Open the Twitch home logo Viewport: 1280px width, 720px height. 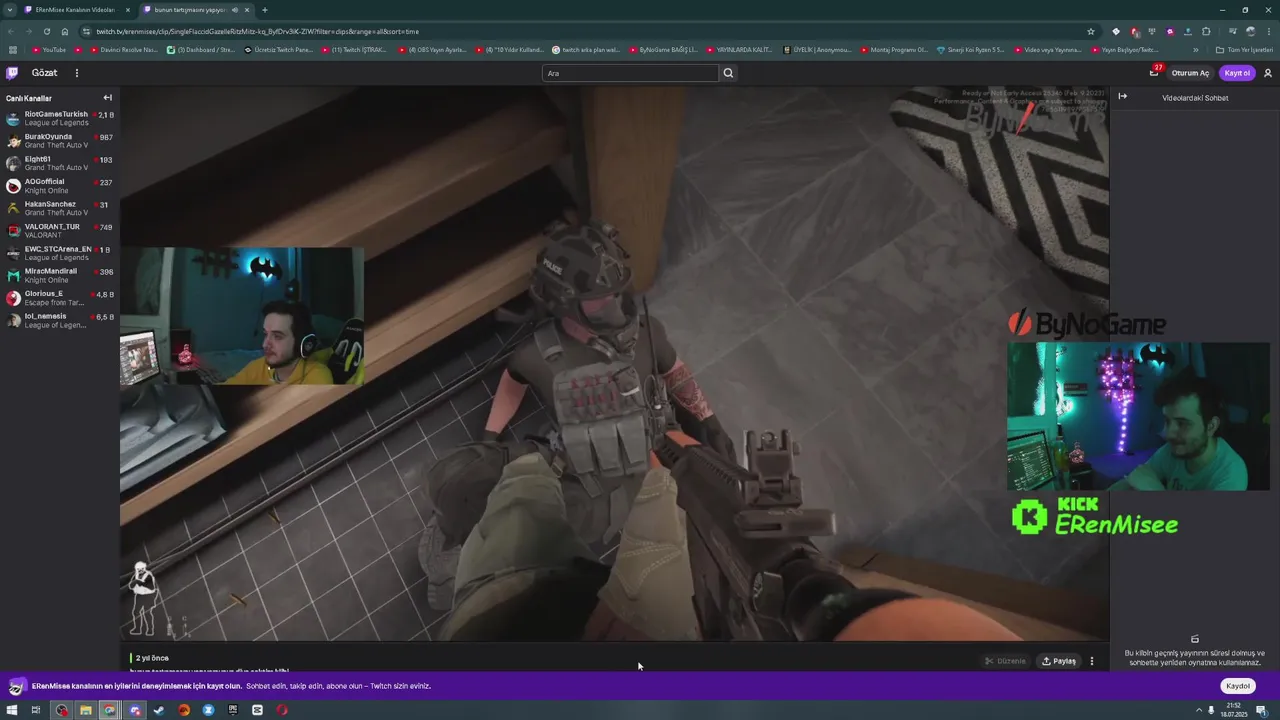click(x=12, y=73)
